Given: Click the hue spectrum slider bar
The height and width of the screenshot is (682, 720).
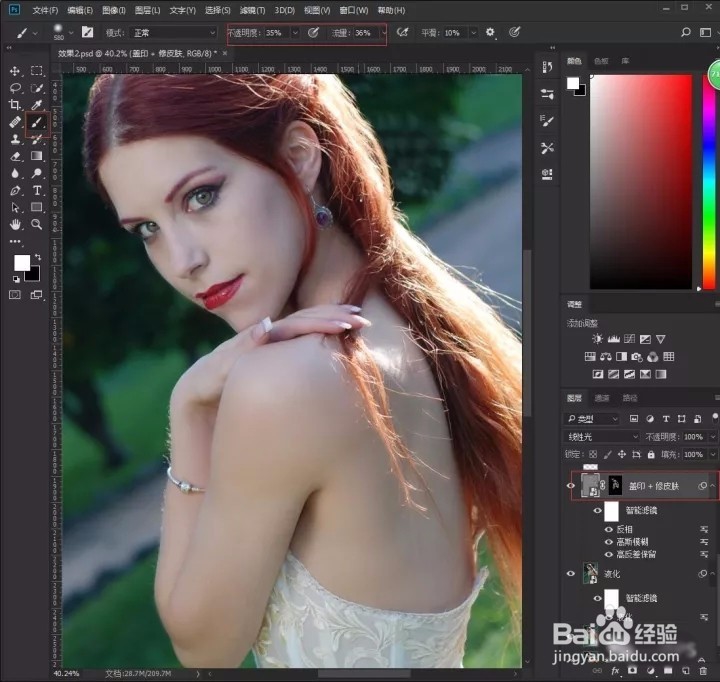Looking at the screenshot, I should click(709, 182).
